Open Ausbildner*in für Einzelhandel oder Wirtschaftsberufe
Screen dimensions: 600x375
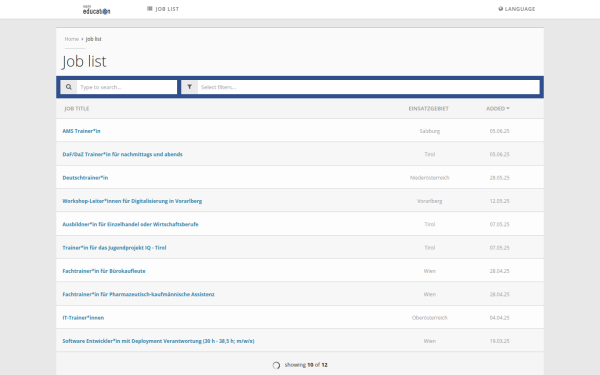(x=130, y=224)
